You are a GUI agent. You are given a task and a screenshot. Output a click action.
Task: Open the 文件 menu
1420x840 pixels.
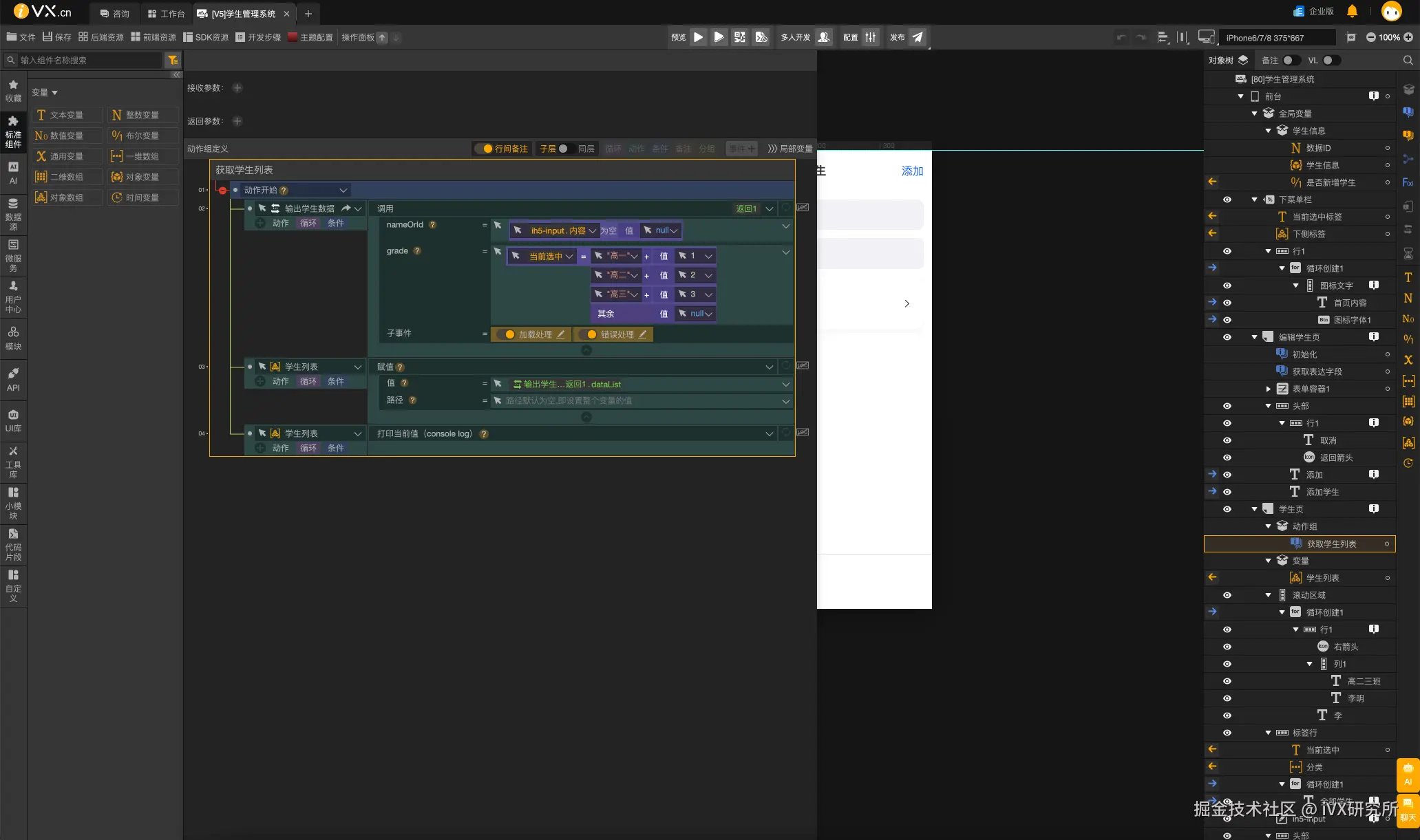tap(21, 37)
